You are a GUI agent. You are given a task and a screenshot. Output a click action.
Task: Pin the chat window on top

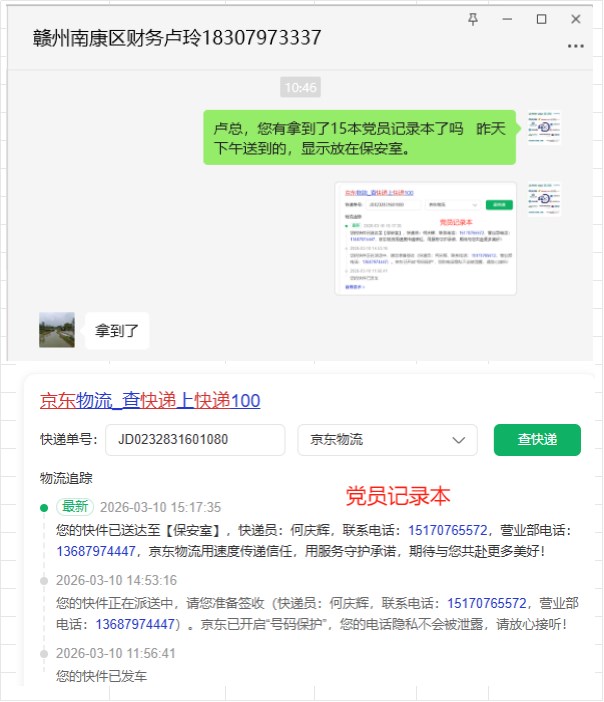473,20
